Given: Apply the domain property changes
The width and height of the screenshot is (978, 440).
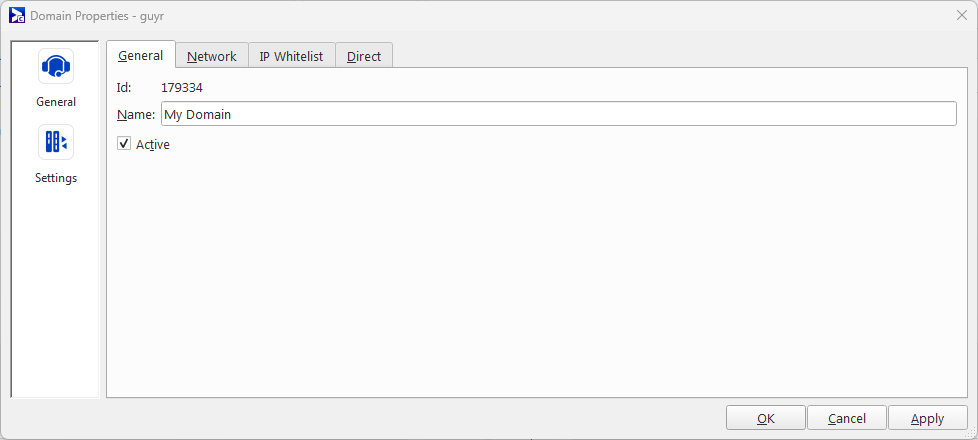Looking at the screenshot, I should point(927,419).
